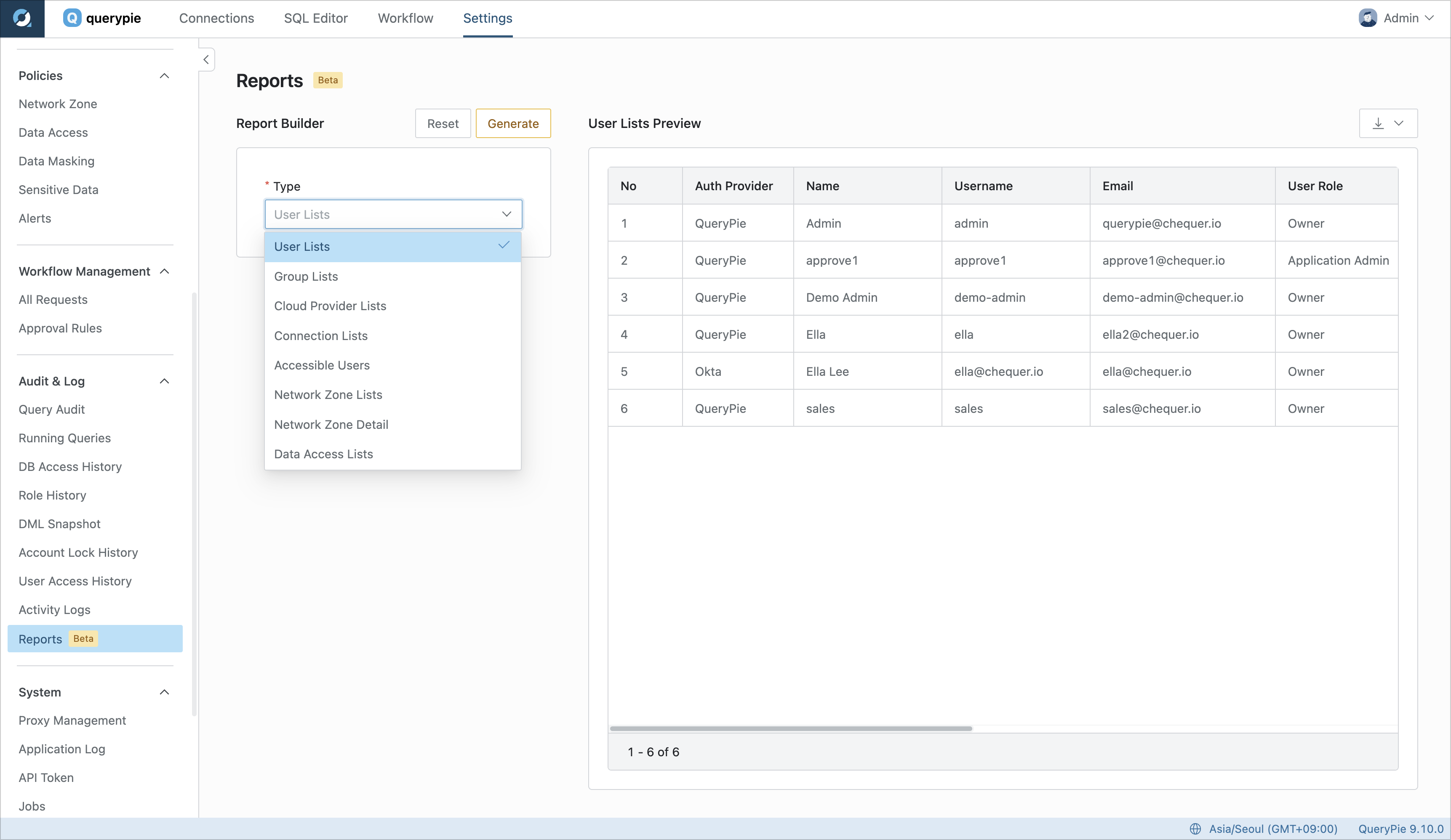Open Data Masking settings
Viewport: 1451px width, 840px height.
coord(56,161)
